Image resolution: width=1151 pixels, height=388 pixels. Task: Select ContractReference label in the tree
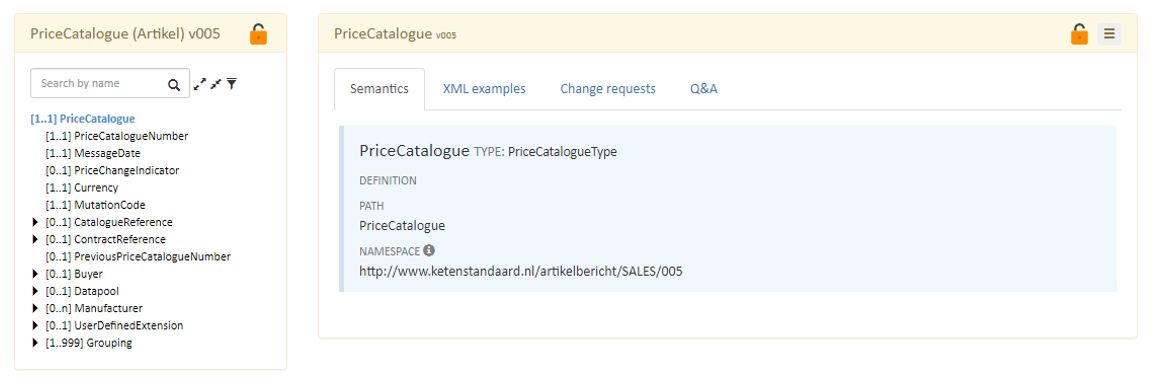105,239
